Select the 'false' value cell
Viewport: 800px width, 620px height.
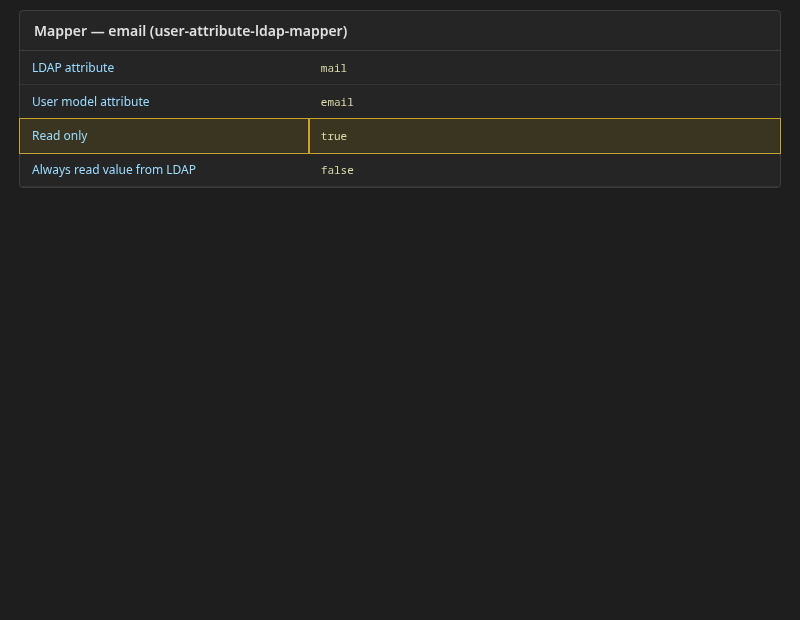544,170
